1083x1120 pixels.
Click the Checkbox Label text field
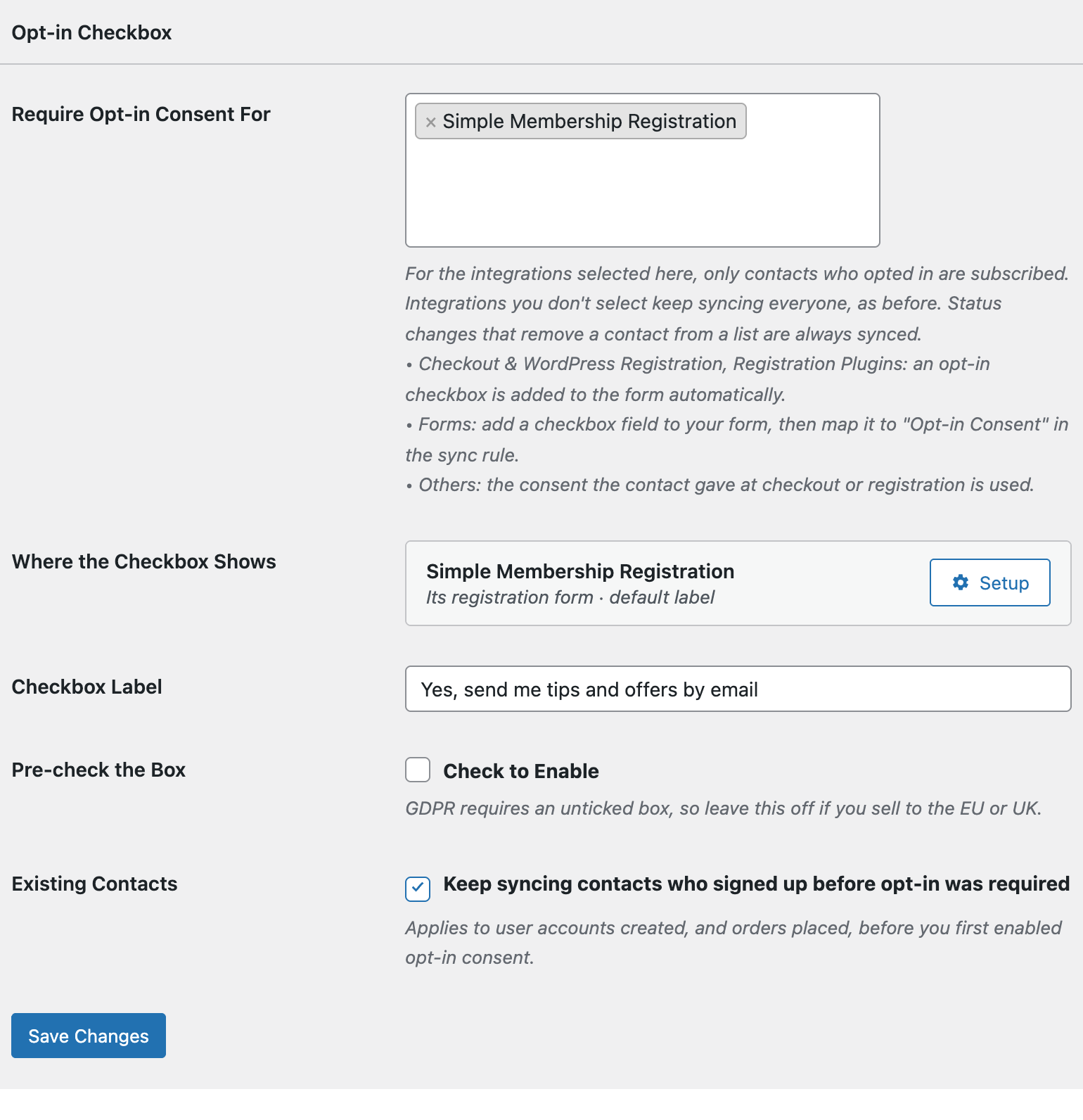pos(738,689)
